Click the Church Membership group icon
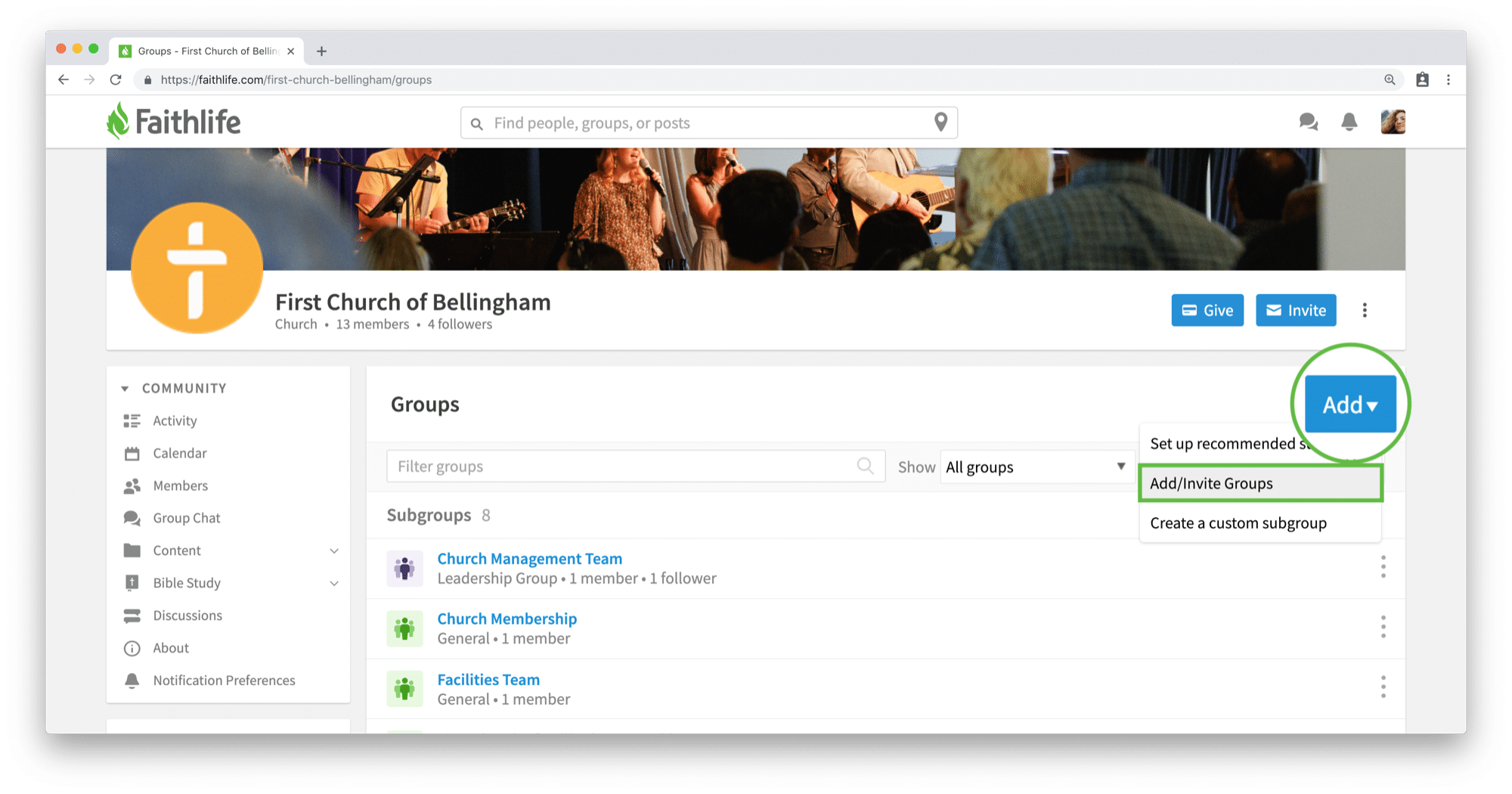This screenshot has height=794, width=1512. click(x=404, y=629)
